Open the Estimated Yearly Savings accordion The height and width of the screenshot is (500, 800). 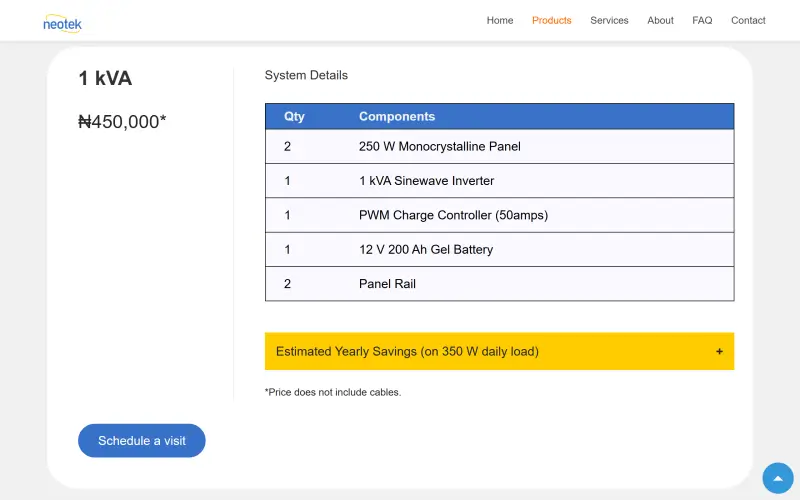[x=499, y=352]
